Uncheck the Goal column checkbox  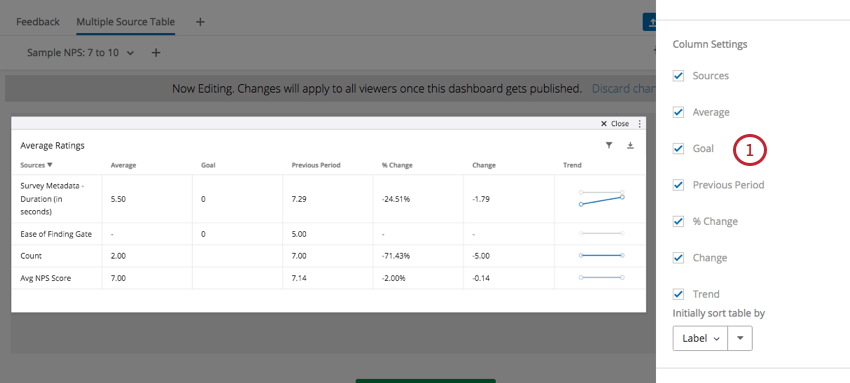point(678,148)
